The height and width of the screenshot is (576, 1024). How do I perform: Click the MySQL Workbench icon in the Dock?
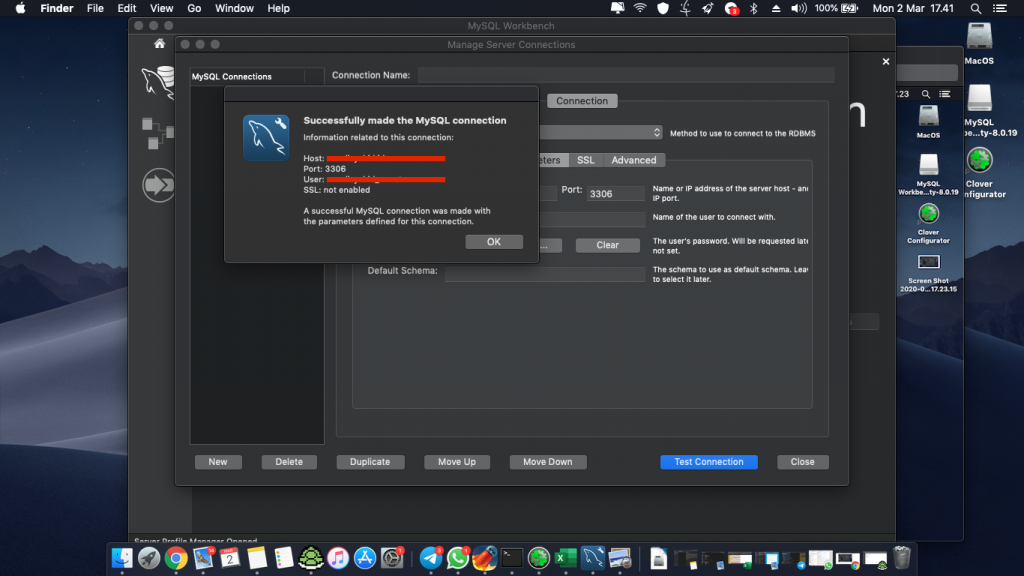point(594,559)
